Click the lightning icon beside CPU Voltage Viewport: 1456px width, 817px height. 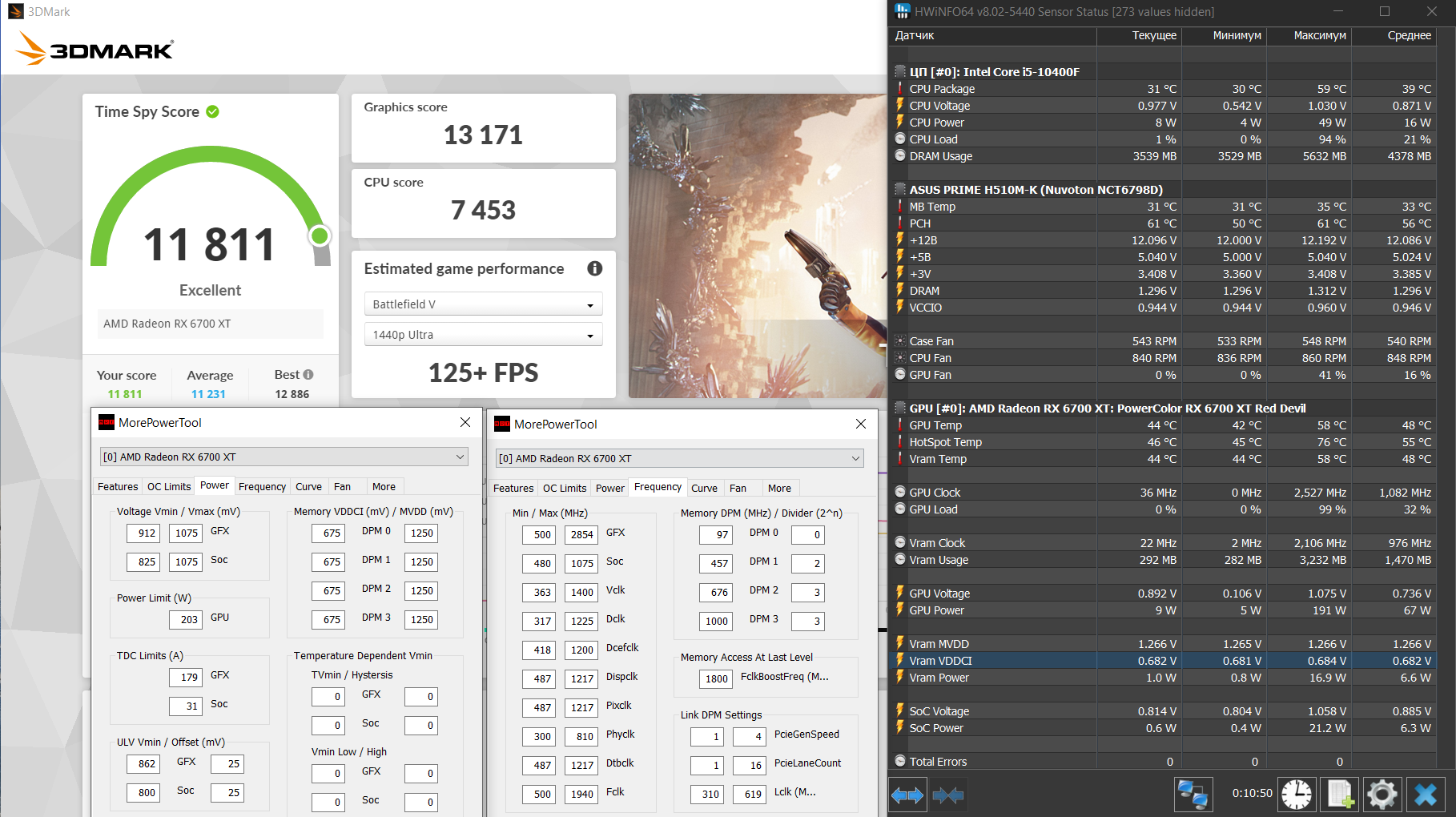[x=900, y=105]
